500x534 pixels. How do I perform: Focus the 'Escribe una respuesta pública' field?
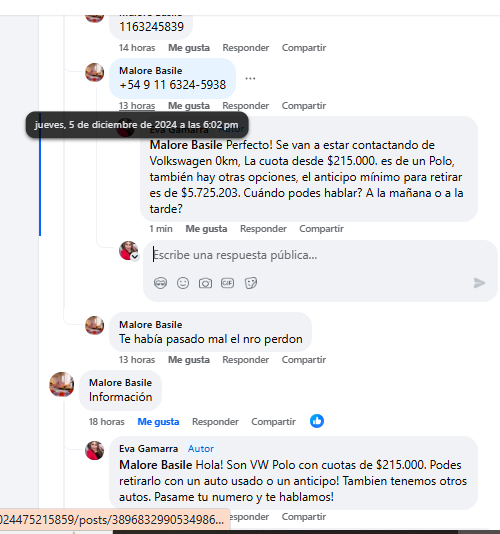pyautogui.click(x=320, y=255)
